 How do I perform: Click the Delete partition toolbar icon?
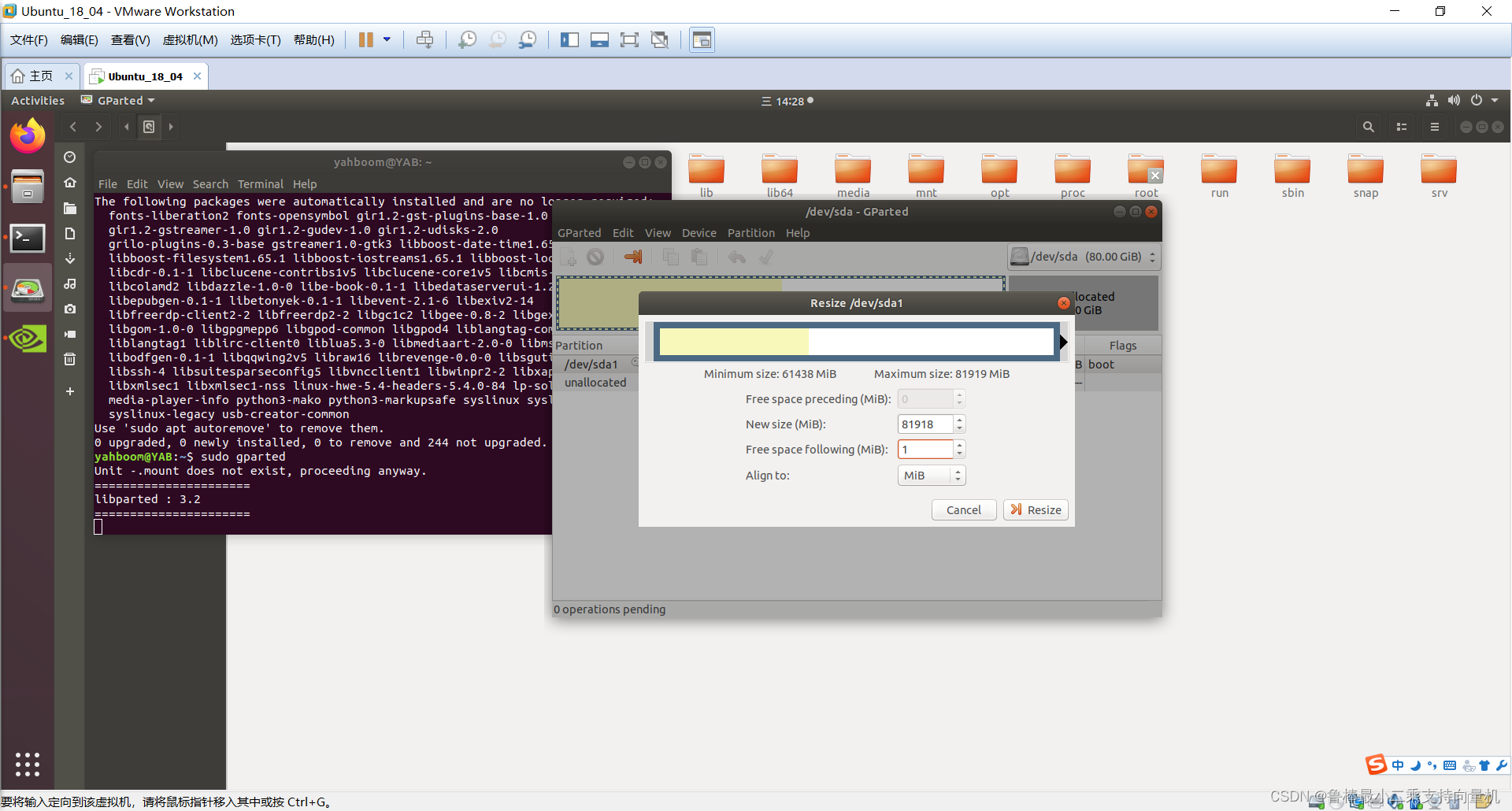point(595,257)
